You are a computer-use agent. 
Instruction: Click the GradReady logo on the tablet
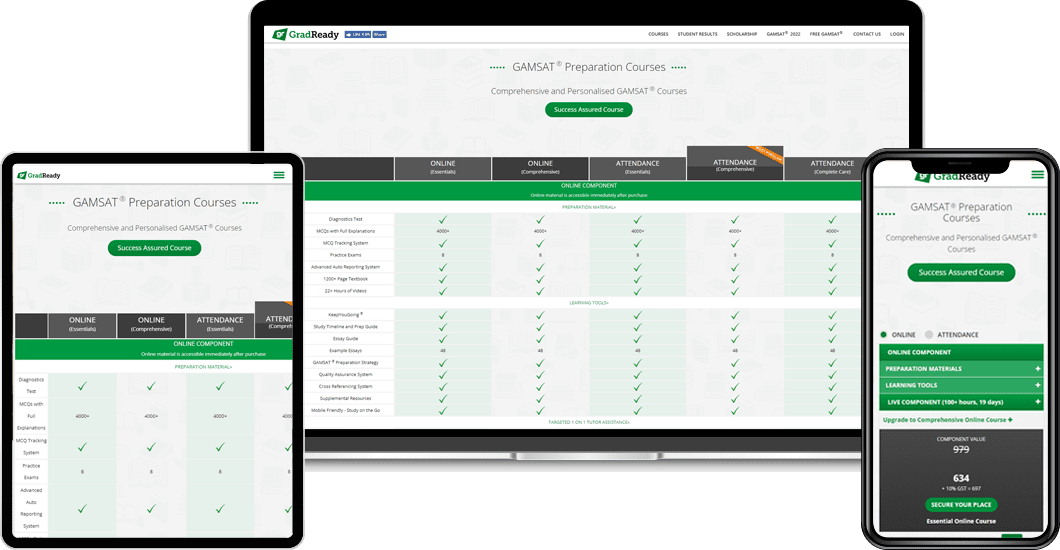point(39,175)
